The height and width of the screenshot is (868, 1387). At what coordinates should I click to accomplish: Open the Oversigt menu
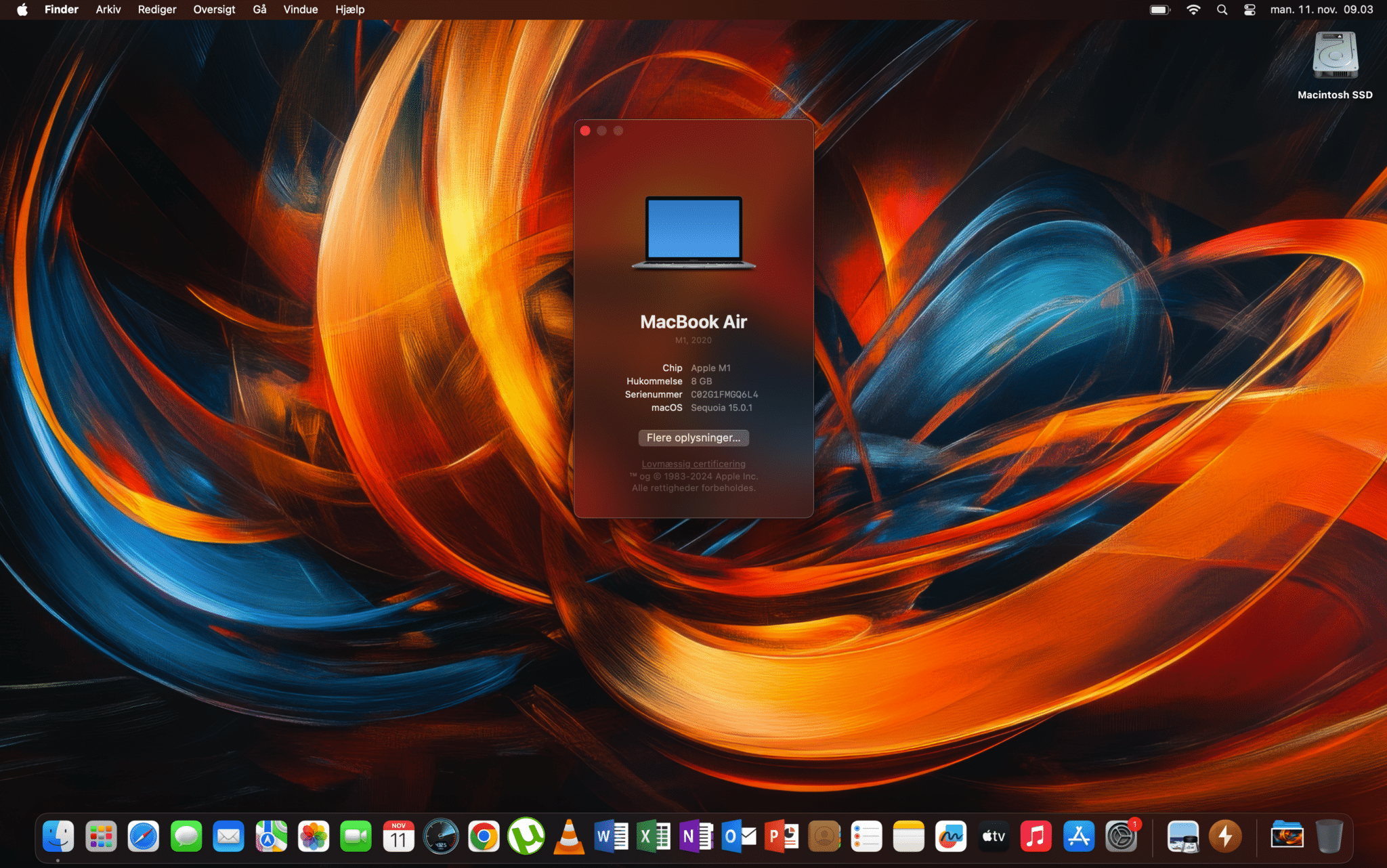[x=214, y=9]
